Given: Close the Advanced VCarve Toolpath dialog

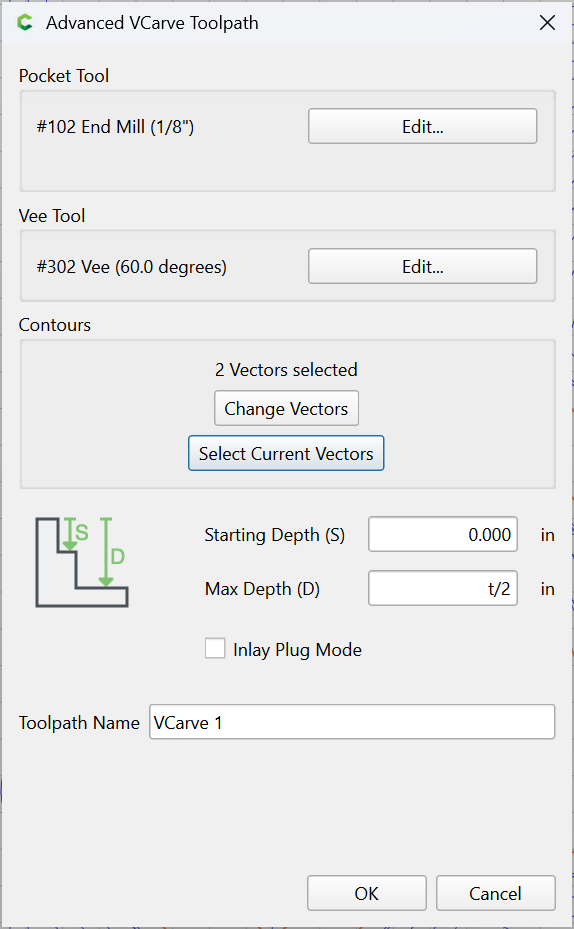Looking at the screenshot, I should (x=547, y=23).
